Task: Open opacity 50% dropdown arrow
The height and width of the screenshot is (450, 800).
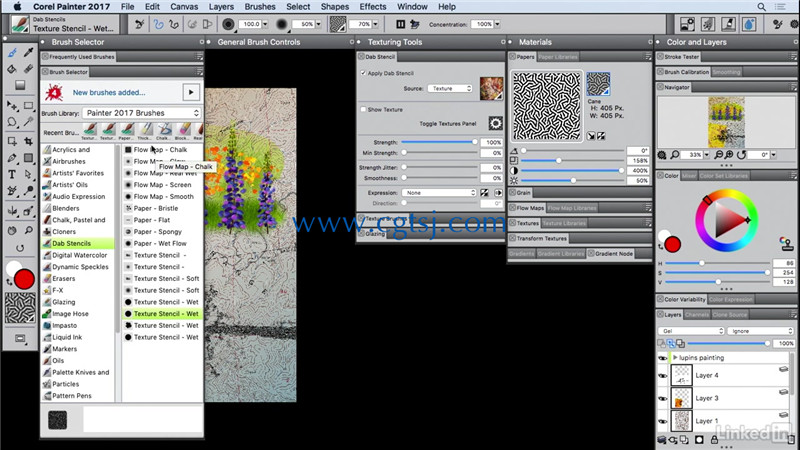Action: 318,24
